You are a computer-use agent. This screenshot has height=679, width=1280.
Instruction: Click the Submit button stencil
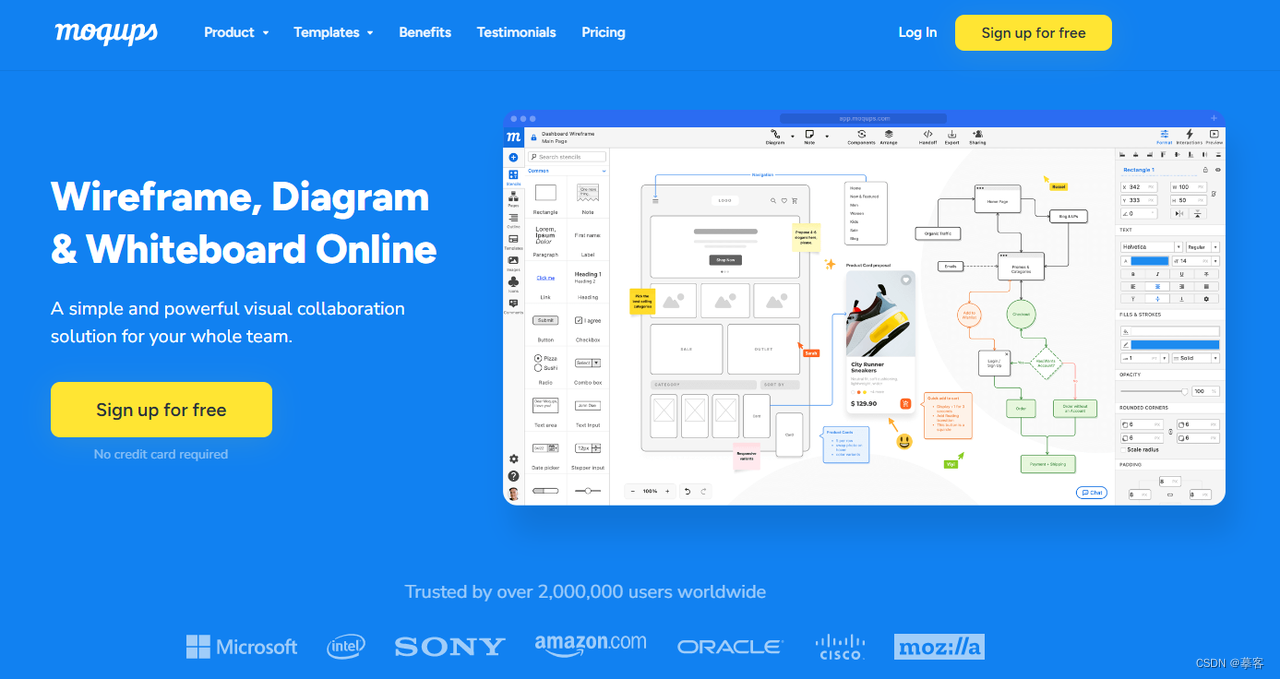(x=545, y=320)
